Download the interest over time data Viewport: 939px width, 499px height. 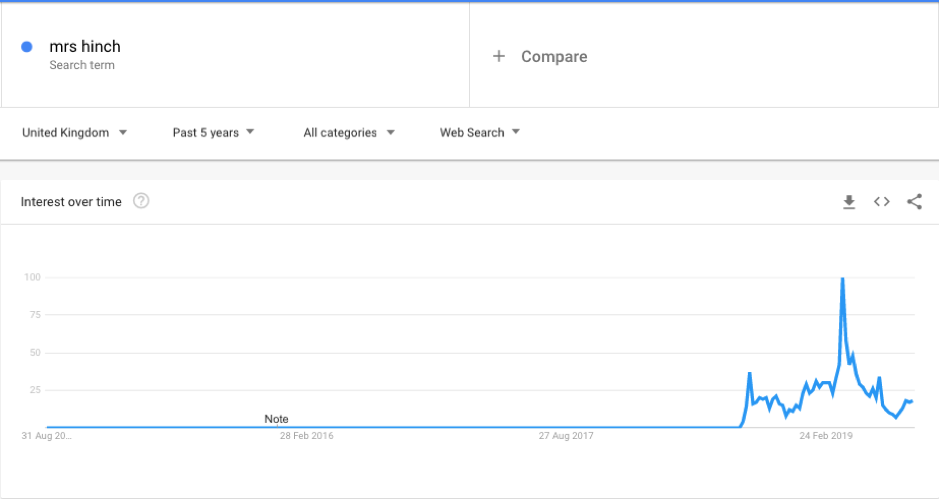849,202
